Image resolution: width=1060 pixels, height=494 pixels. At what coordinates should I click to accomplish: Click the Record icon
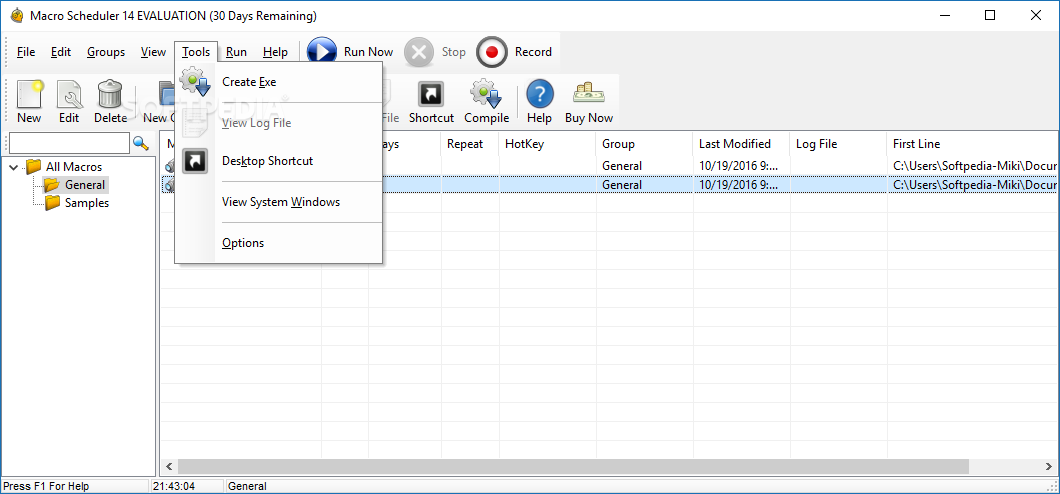(491, 52)
